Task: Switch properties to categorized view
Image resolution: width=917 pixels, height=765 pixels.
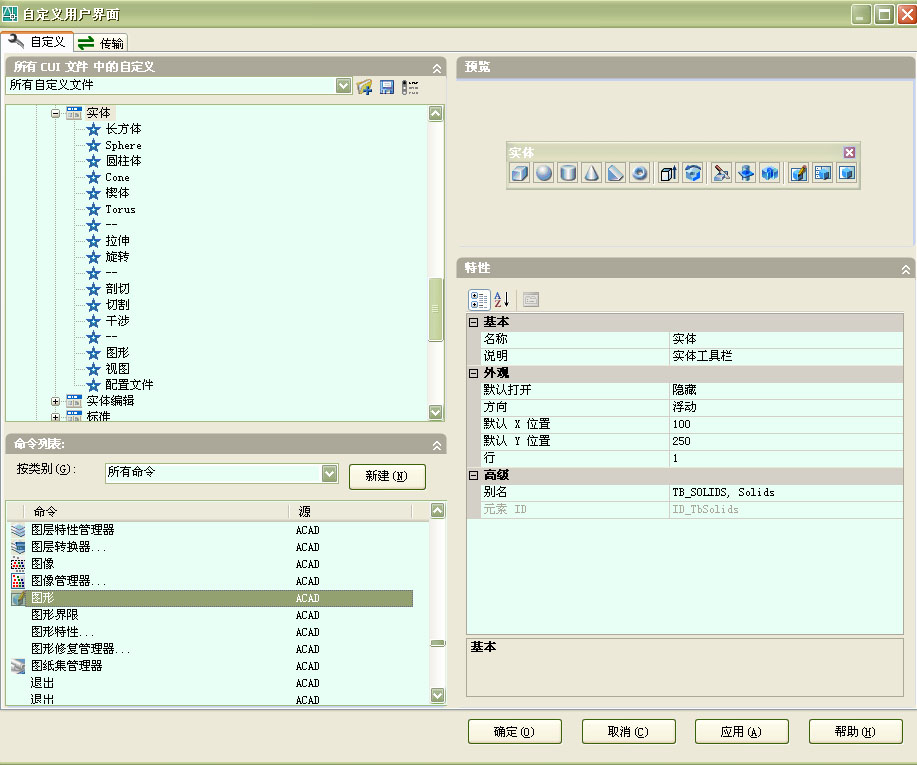Action: coord(479,299)
